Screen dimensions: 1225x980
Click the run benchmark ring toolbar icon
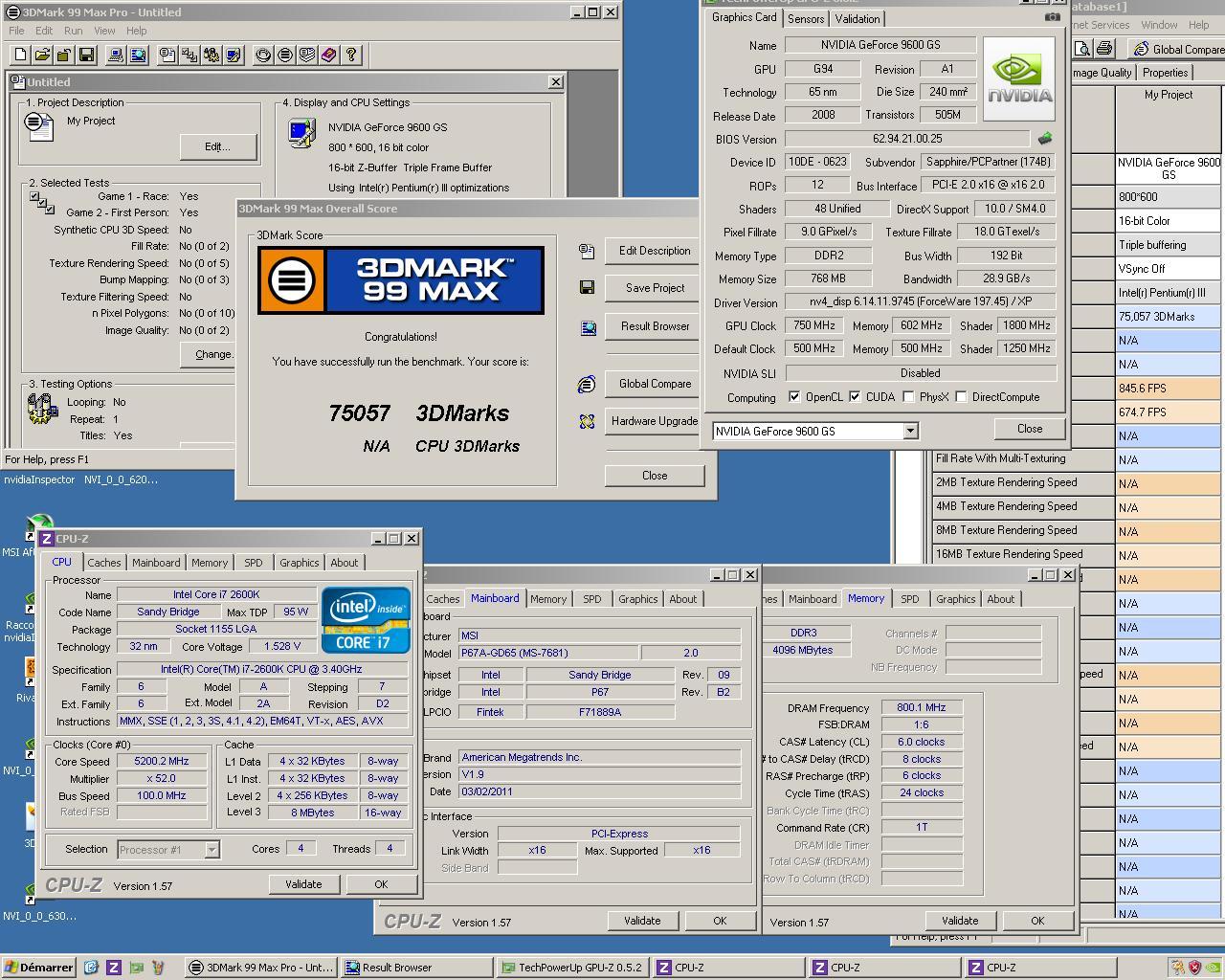coord(263,55)
